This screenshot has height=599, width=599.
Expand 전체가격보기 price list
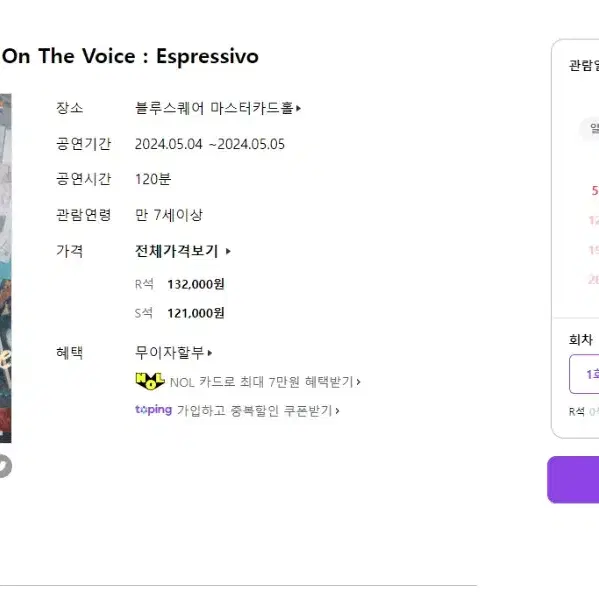pos(183,251)
